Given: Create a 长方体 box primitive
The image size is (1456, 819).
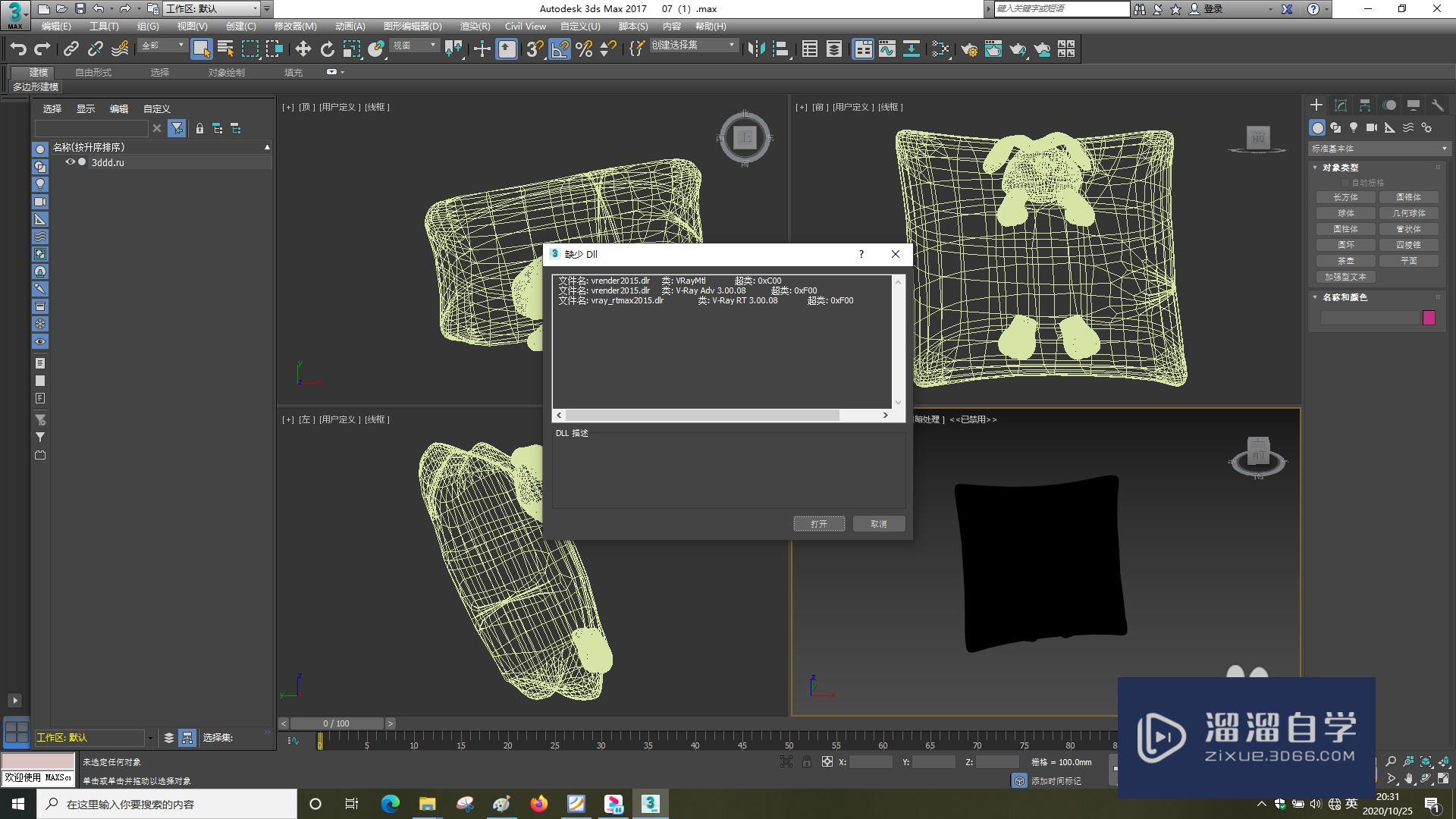Looking at the screenshot, I should (1346, 197).
